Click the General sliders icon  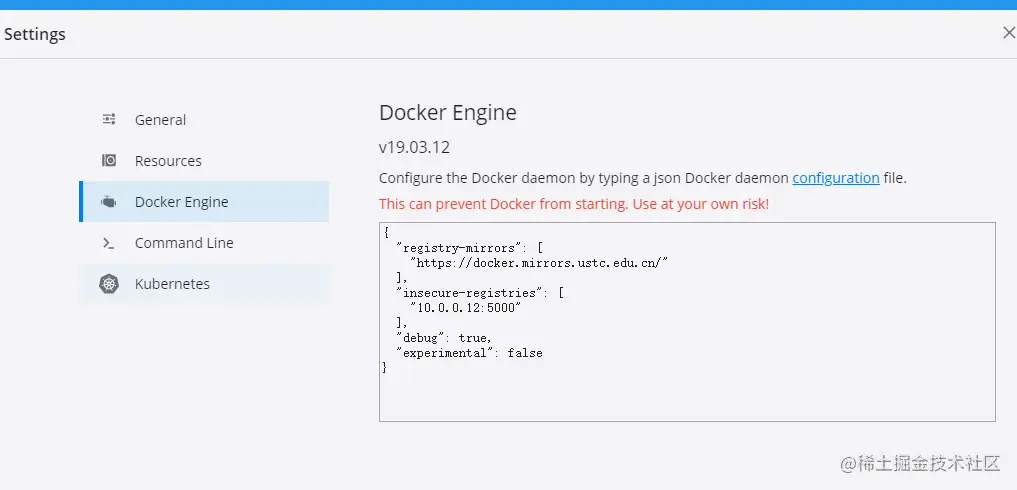(109, 119)
